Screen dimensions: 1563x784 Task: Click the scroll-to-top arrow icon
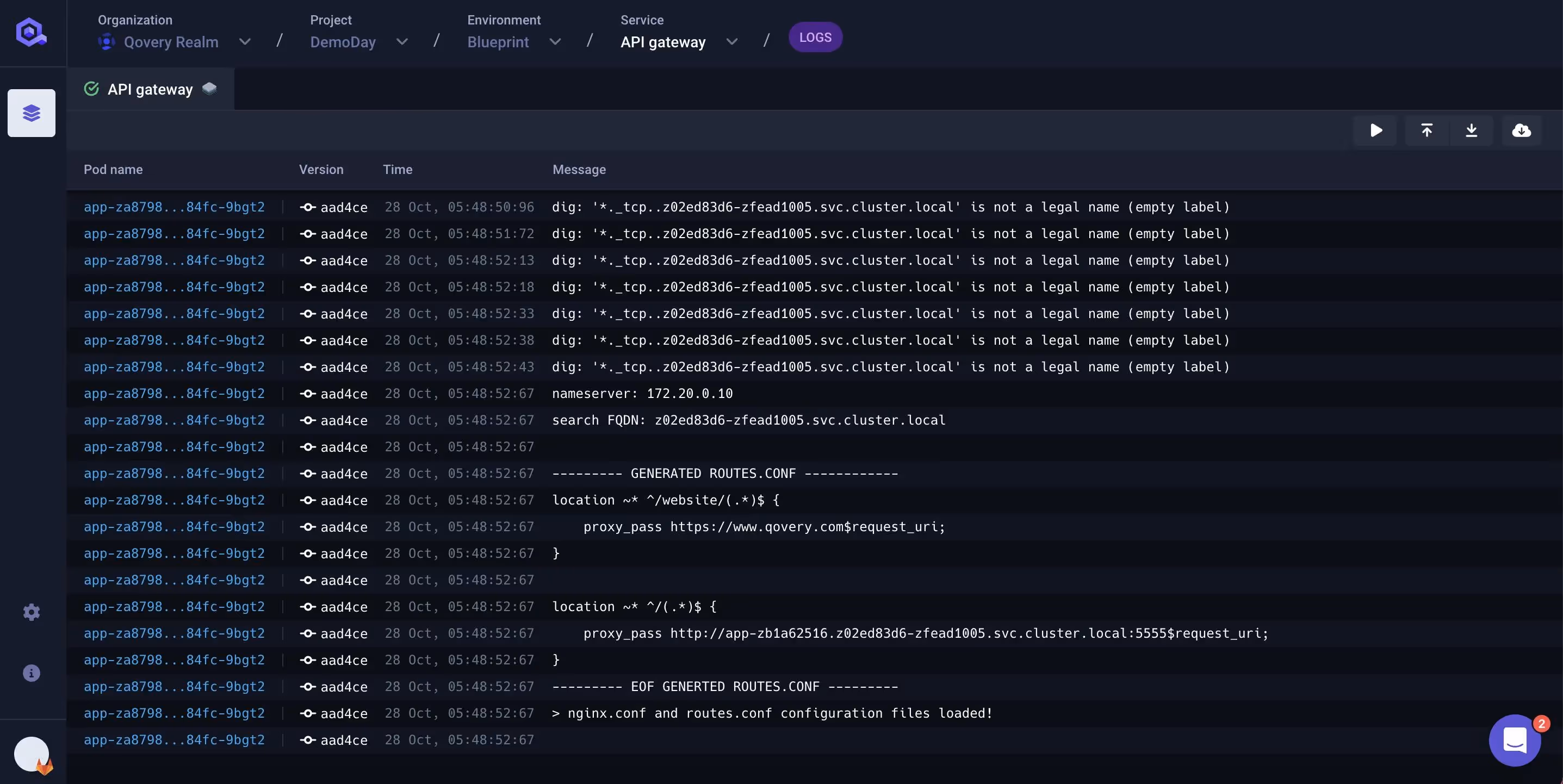click(1427, 130)
